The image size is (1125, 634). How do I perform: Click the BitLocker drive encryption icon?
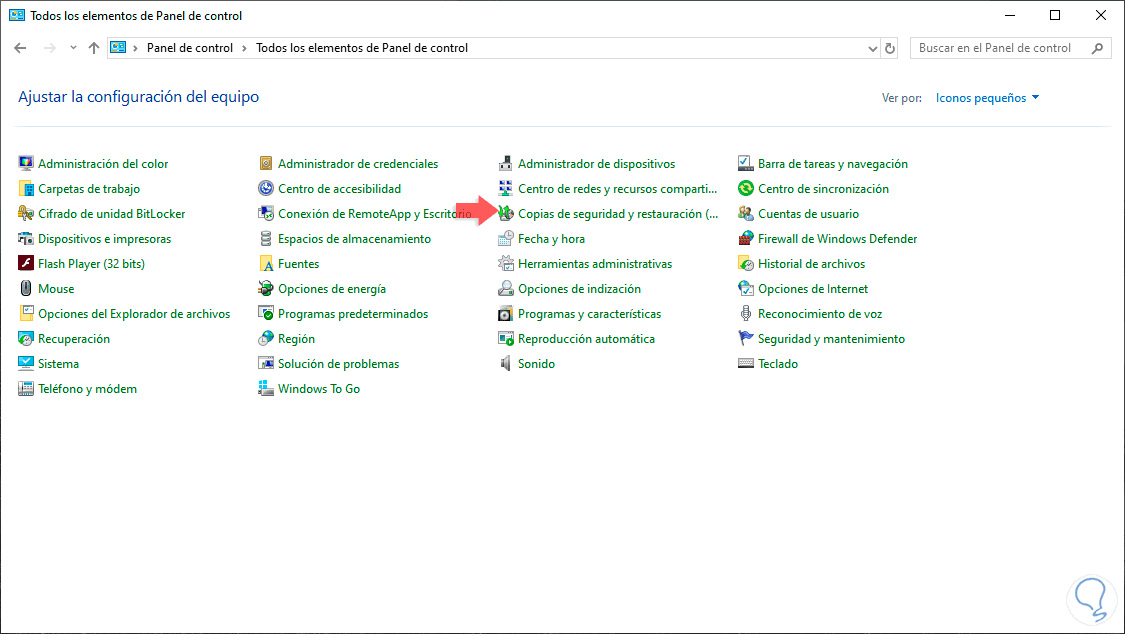[26, 214]
